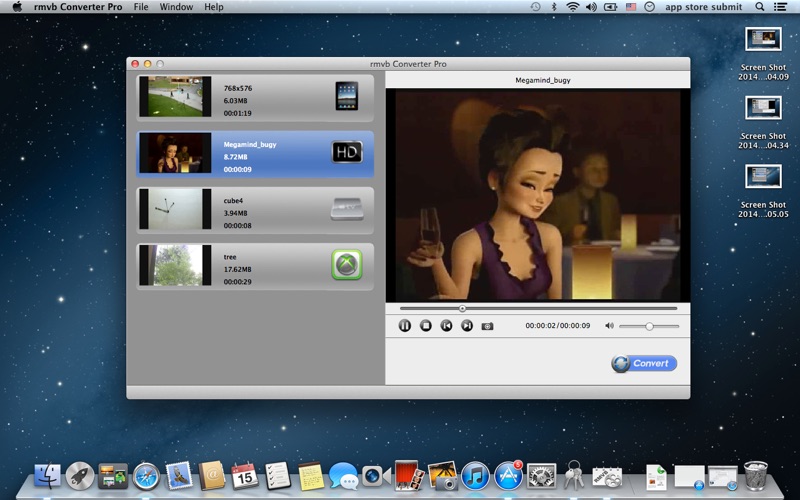Take a snapshot with camera icon

tap(488, 326)
